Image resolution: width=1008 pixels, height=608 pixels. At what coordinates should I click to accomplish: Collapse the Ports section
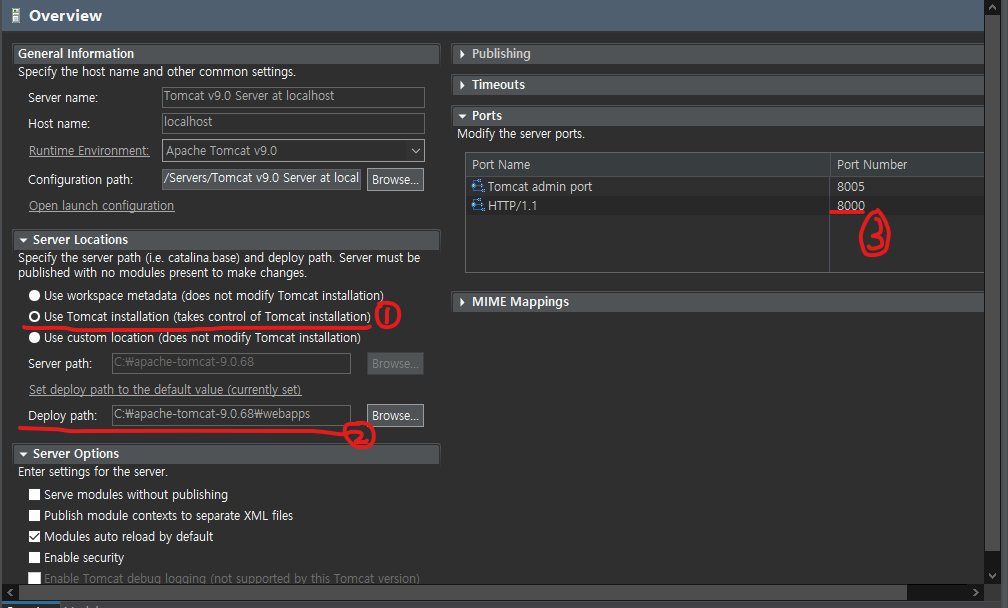462,116
